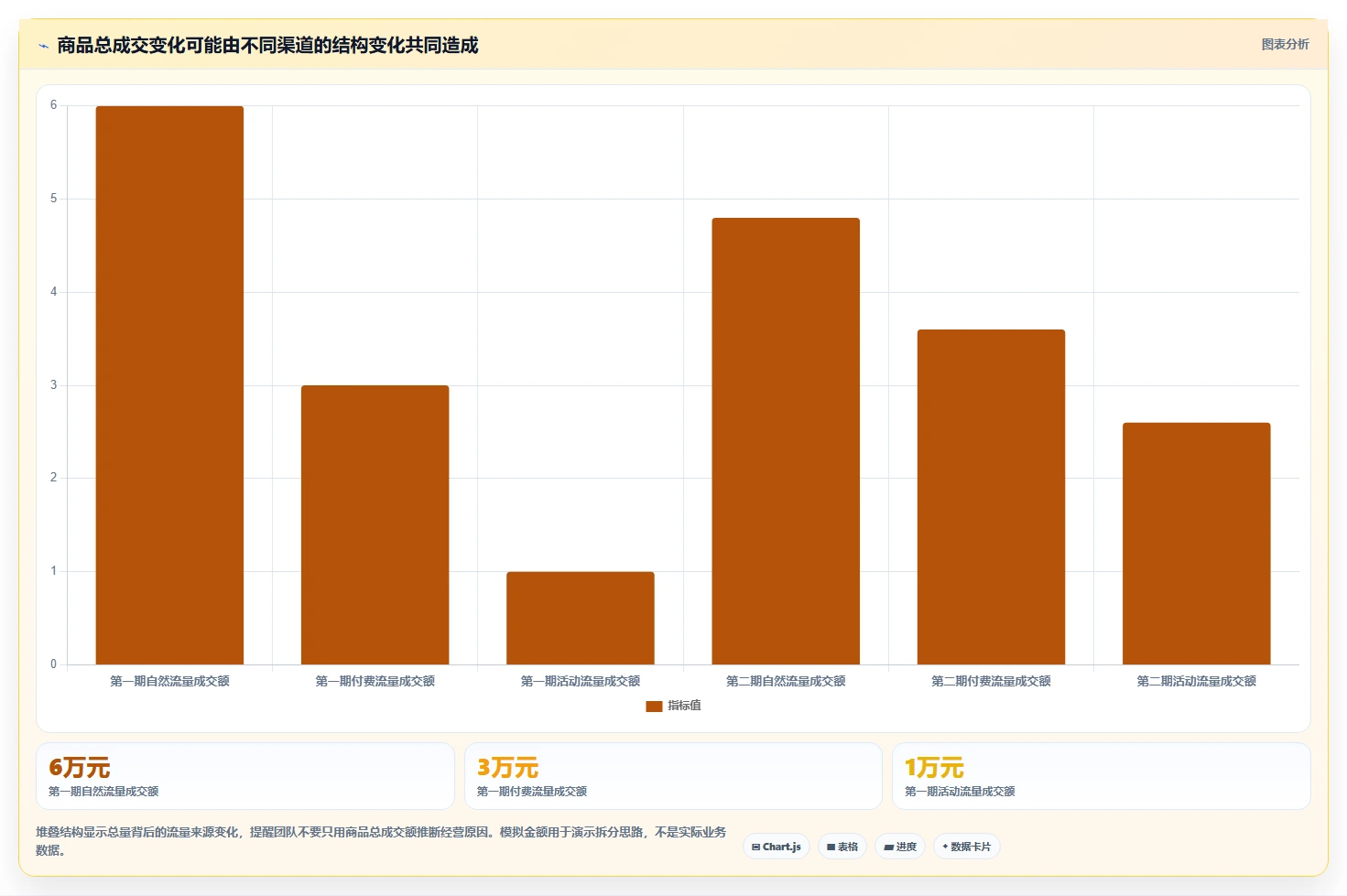
Task: Open the 1万元 data card
Action: (1102, 776)
